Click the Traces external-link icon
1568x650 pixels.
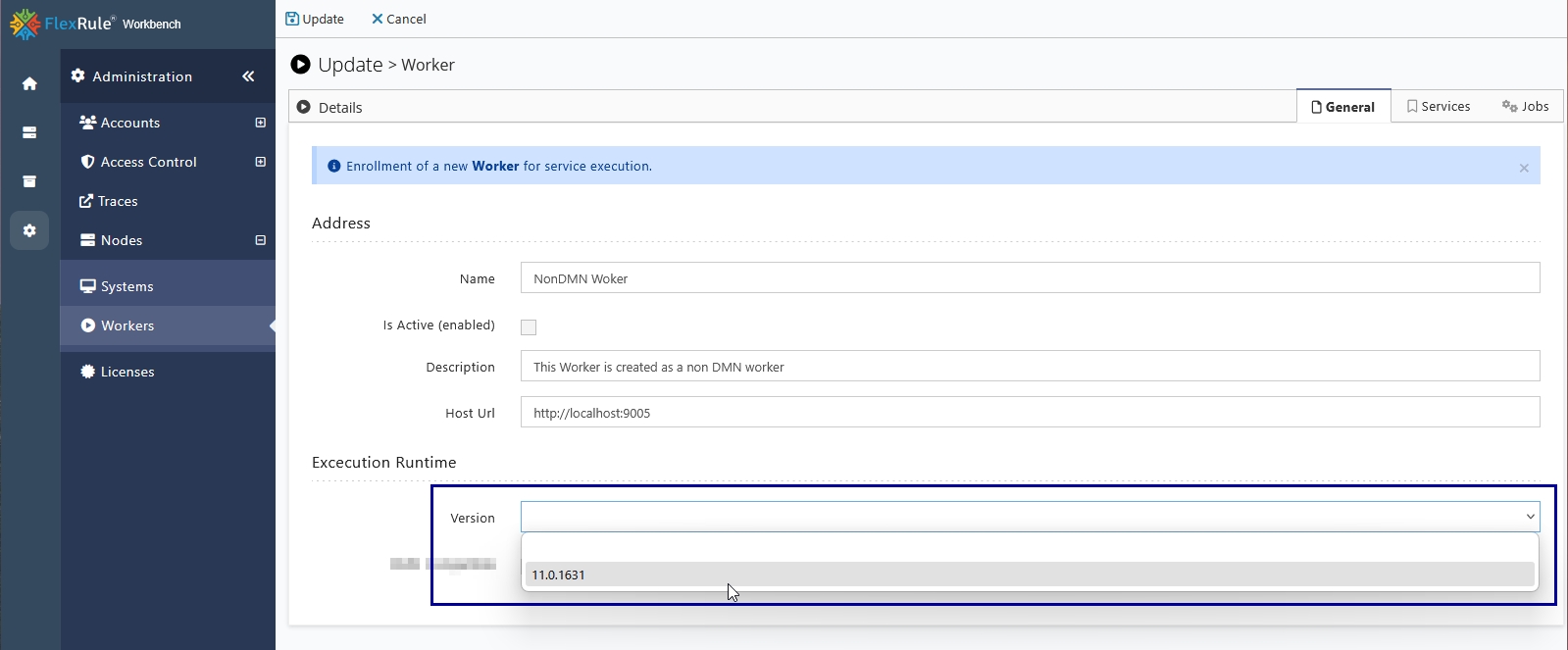point(86,200)
